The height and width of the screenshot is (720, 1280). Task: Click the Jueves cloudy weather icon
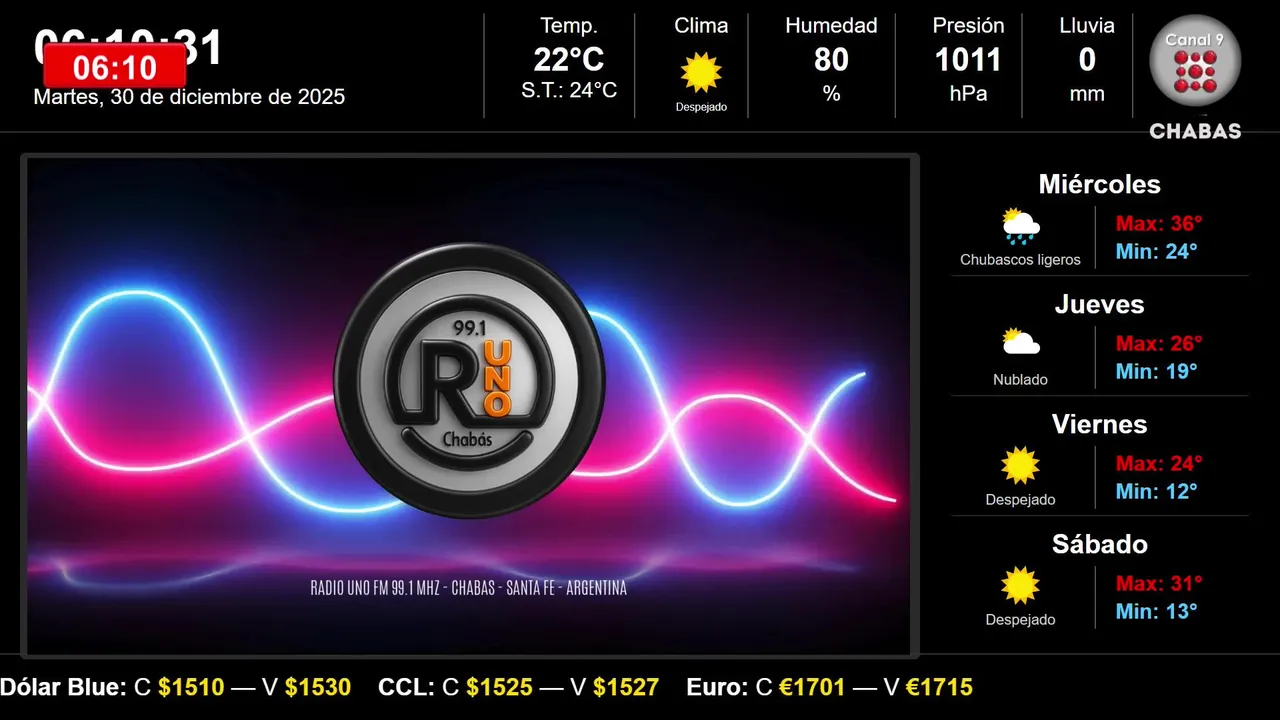click(x=1021, y=343)
